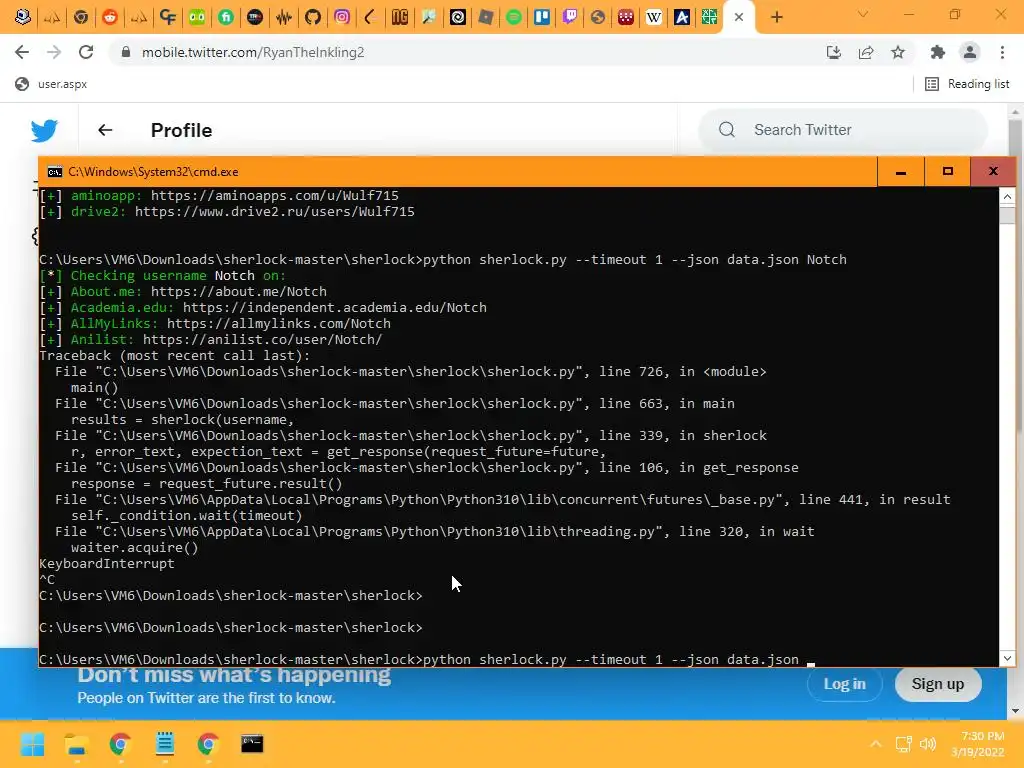Open the Reading list panel
Viewport: 1024px width, 768px height.
967,84
